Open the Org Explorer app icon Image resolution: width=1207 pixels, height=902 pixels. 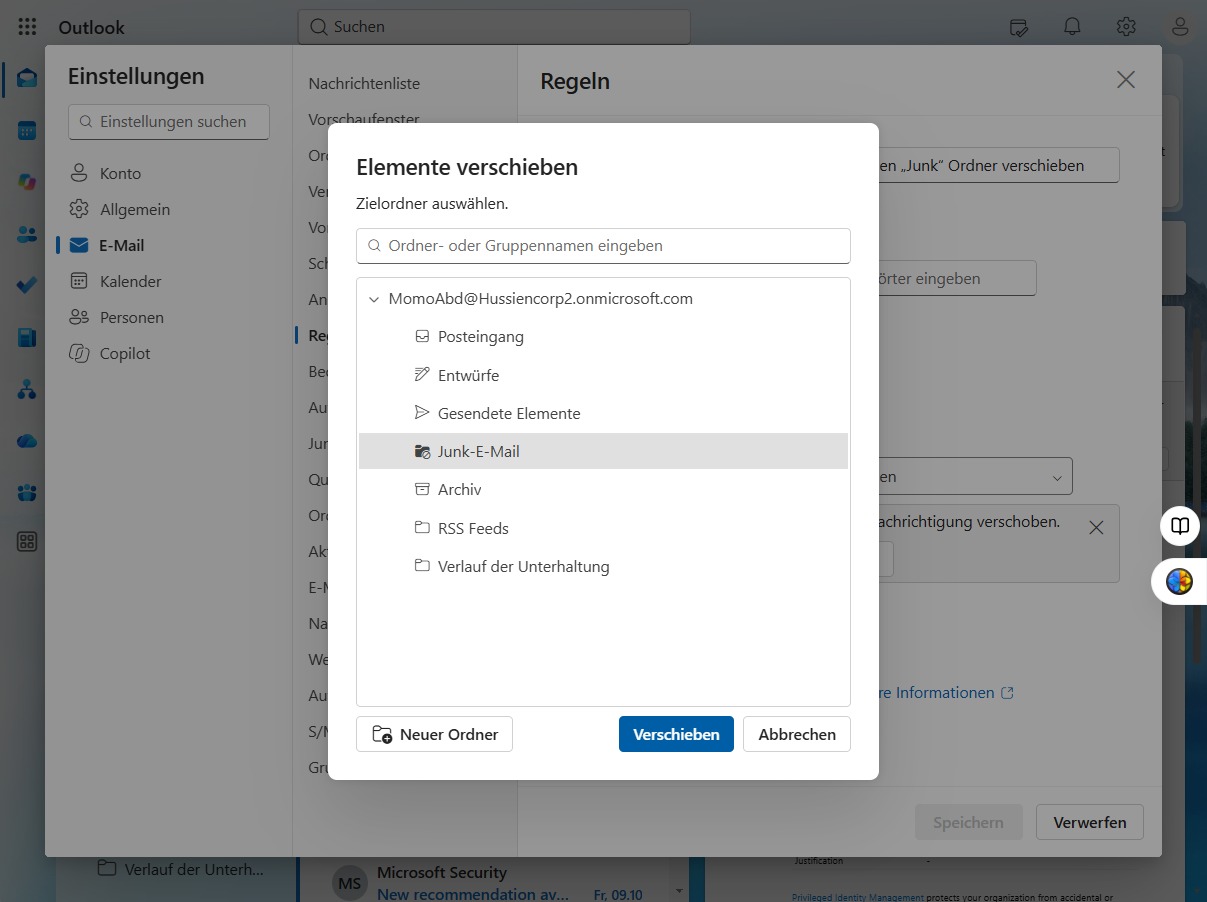pyautogui.click(x=27, y=390)
